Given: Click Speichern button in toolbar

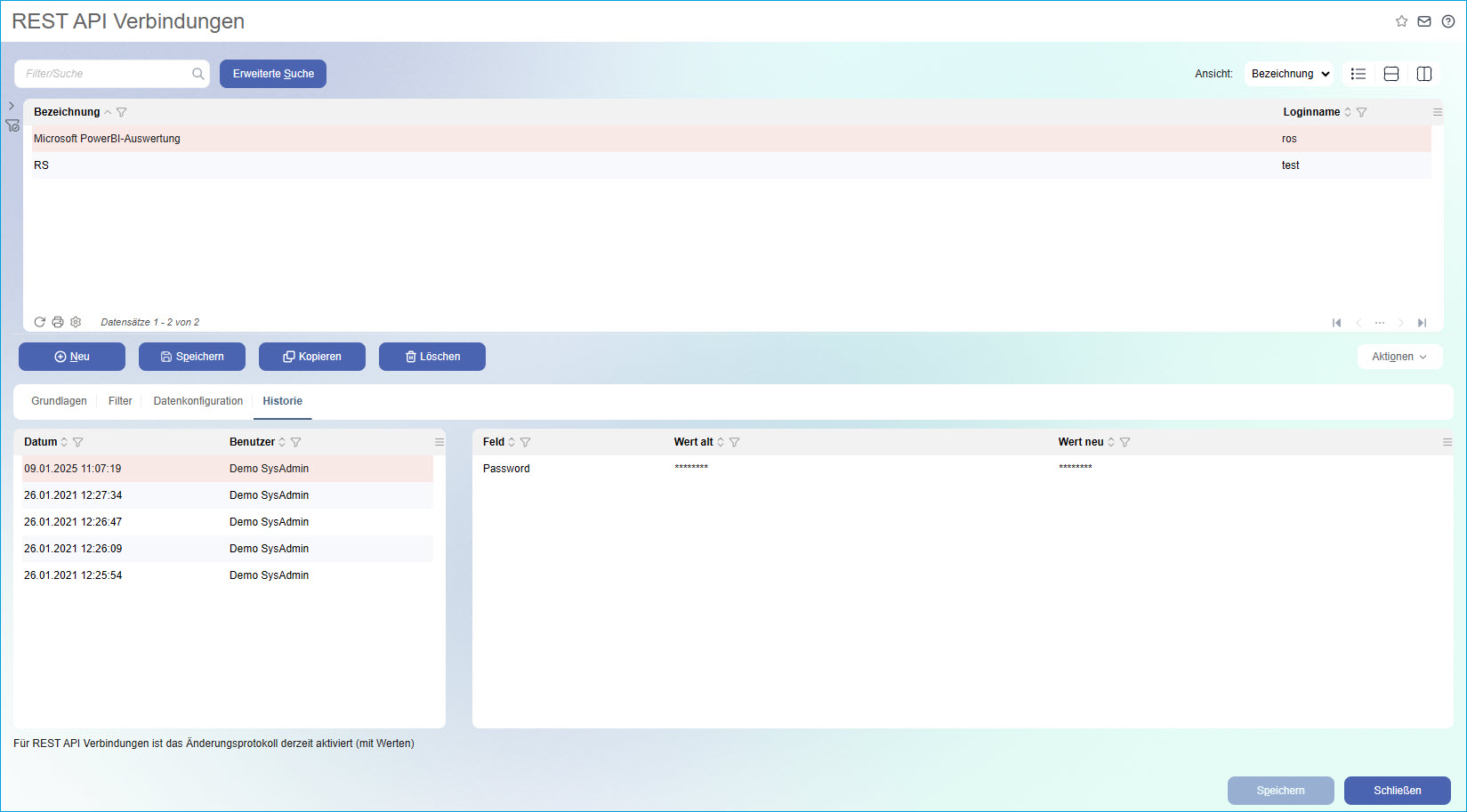Looking at the screenshot, I should pyautogui.click(x=192, y=357).
